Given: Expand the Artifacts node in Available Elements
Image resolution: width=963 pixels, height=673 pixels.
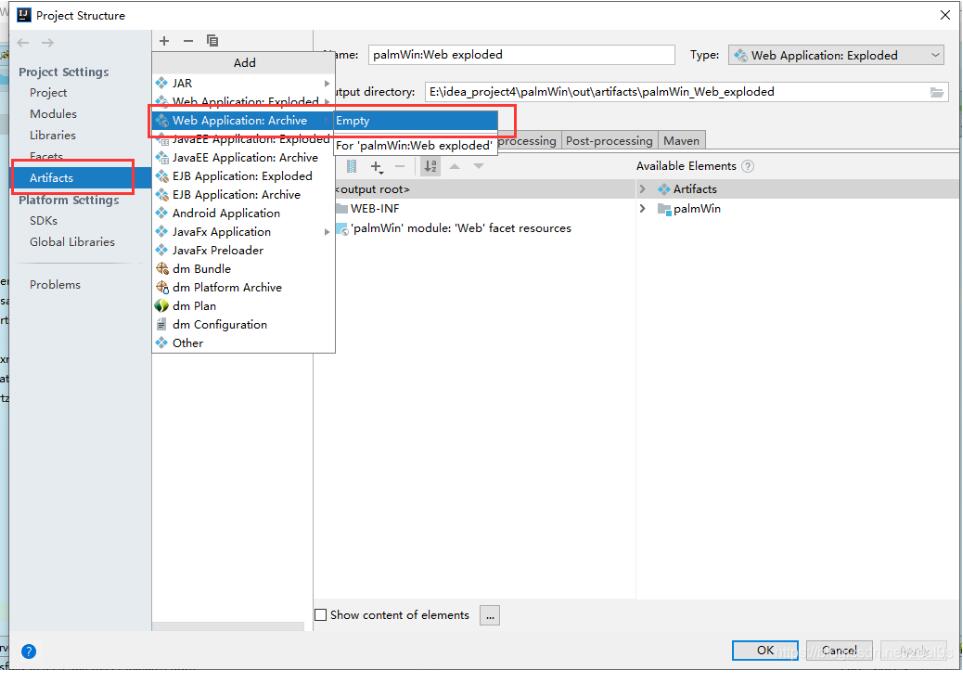Looking at the screenshot, I should (642, 189).
